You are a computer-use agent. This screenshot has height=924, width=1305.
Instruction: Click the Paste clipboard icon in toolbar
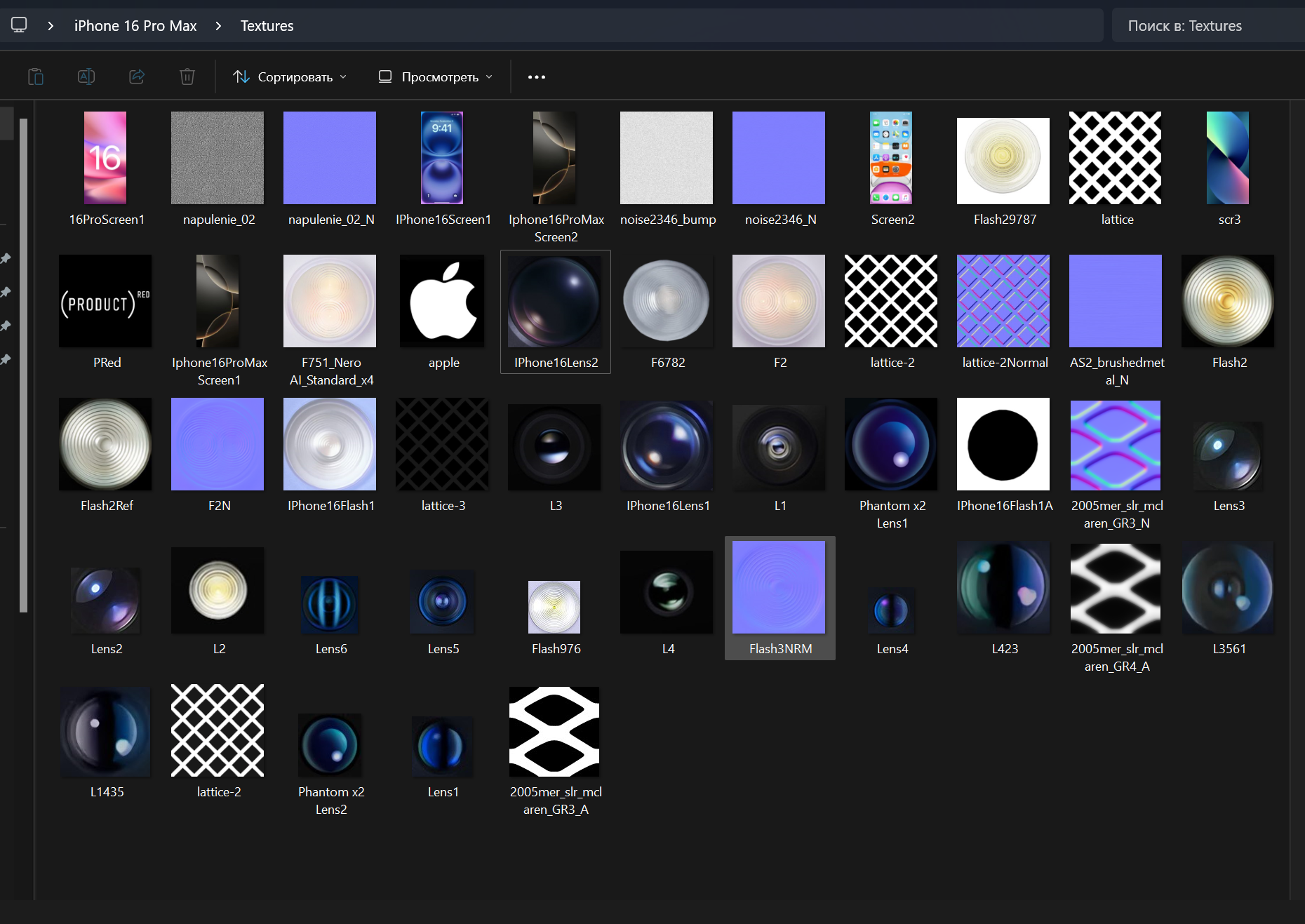coord(36,76)
